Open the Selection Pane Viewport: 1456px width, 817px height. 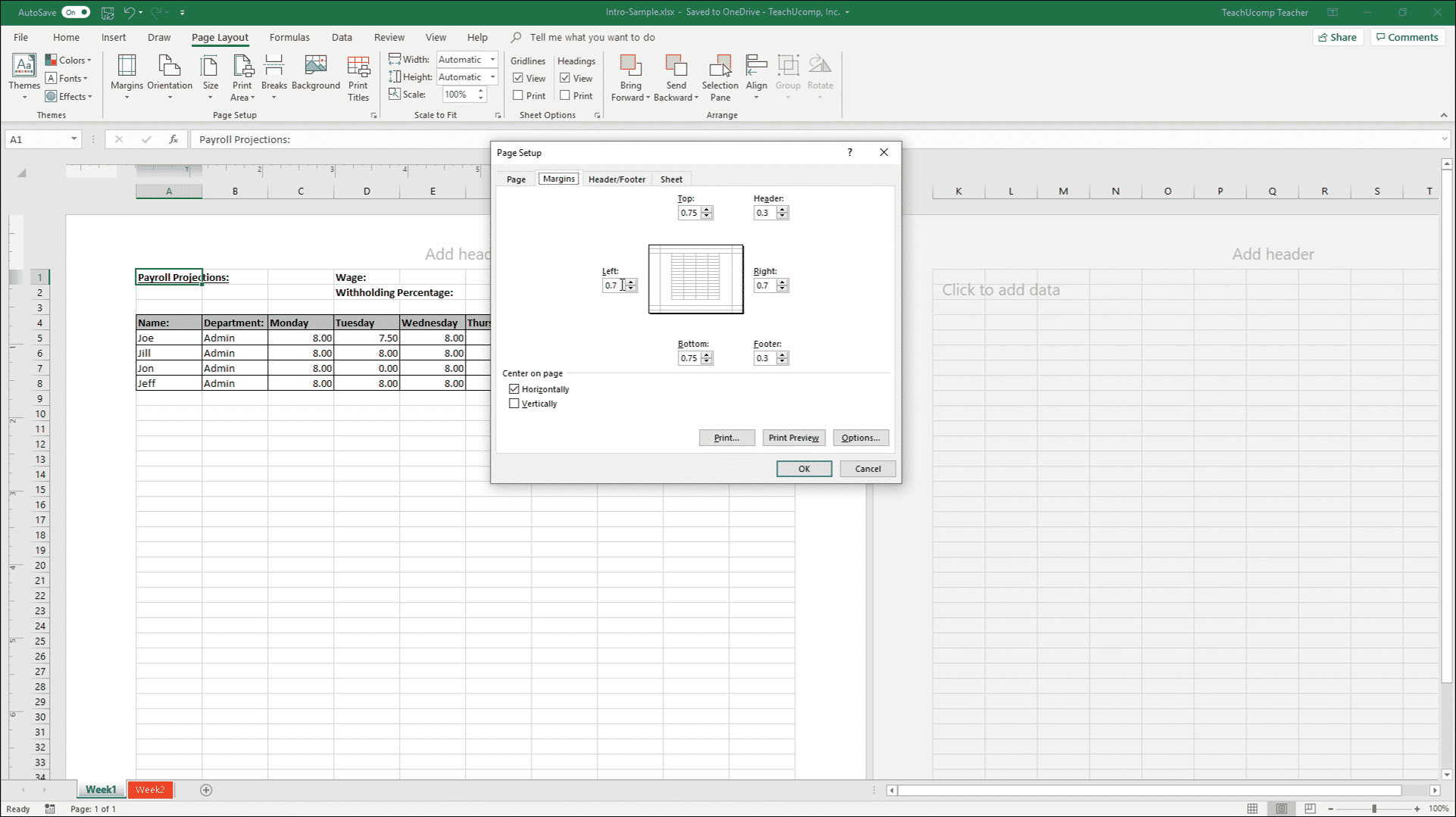pyautogui.click(x=720, y=77)
